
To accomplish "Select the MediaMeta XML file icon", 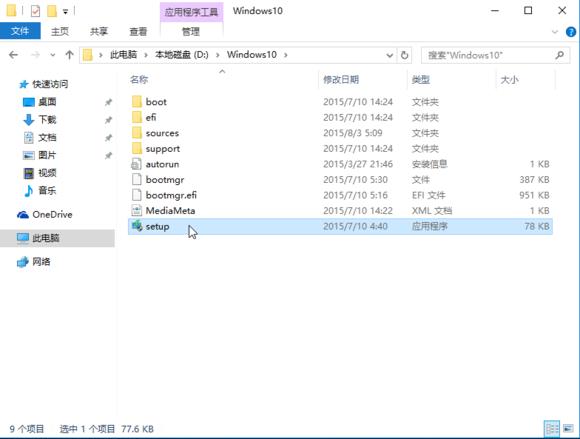I will click(x=136, y=210).
